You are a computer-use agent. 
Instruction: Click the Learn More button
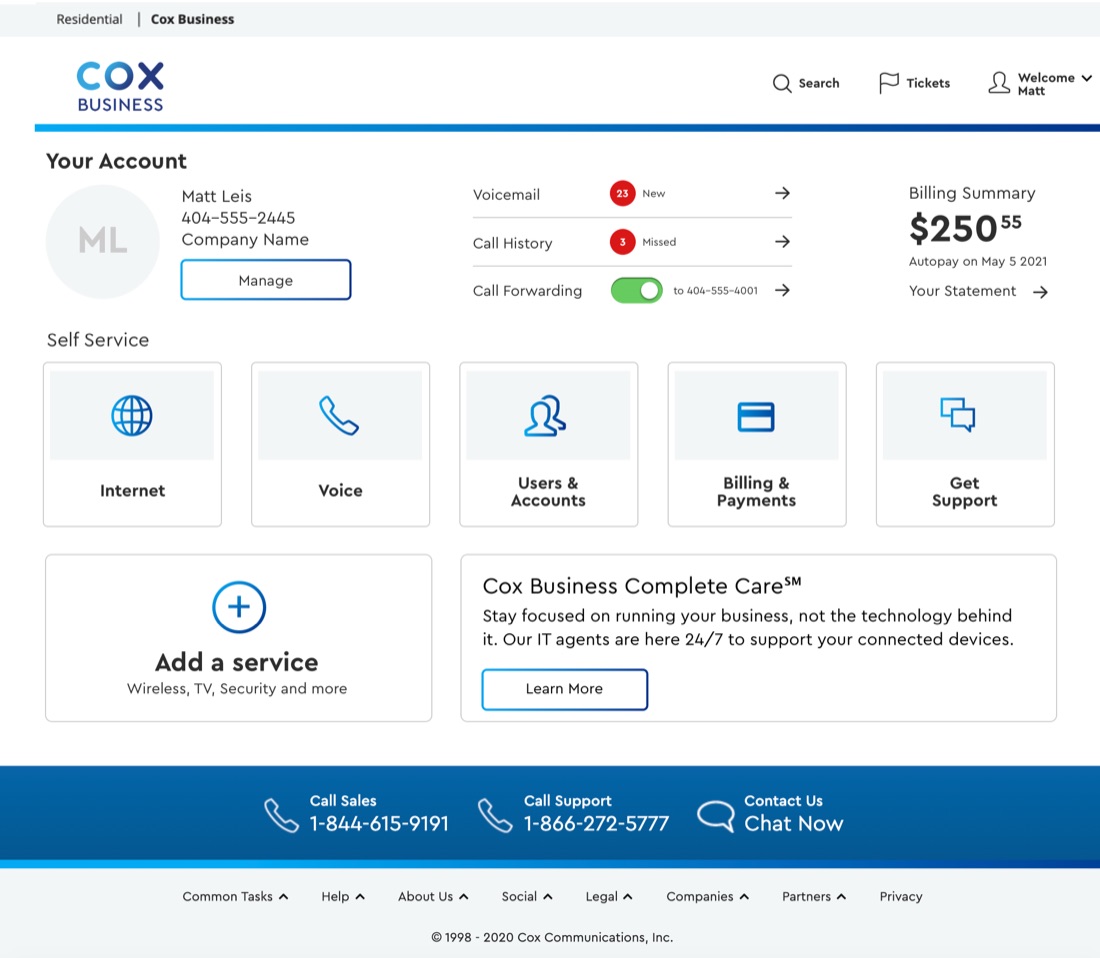565,689
